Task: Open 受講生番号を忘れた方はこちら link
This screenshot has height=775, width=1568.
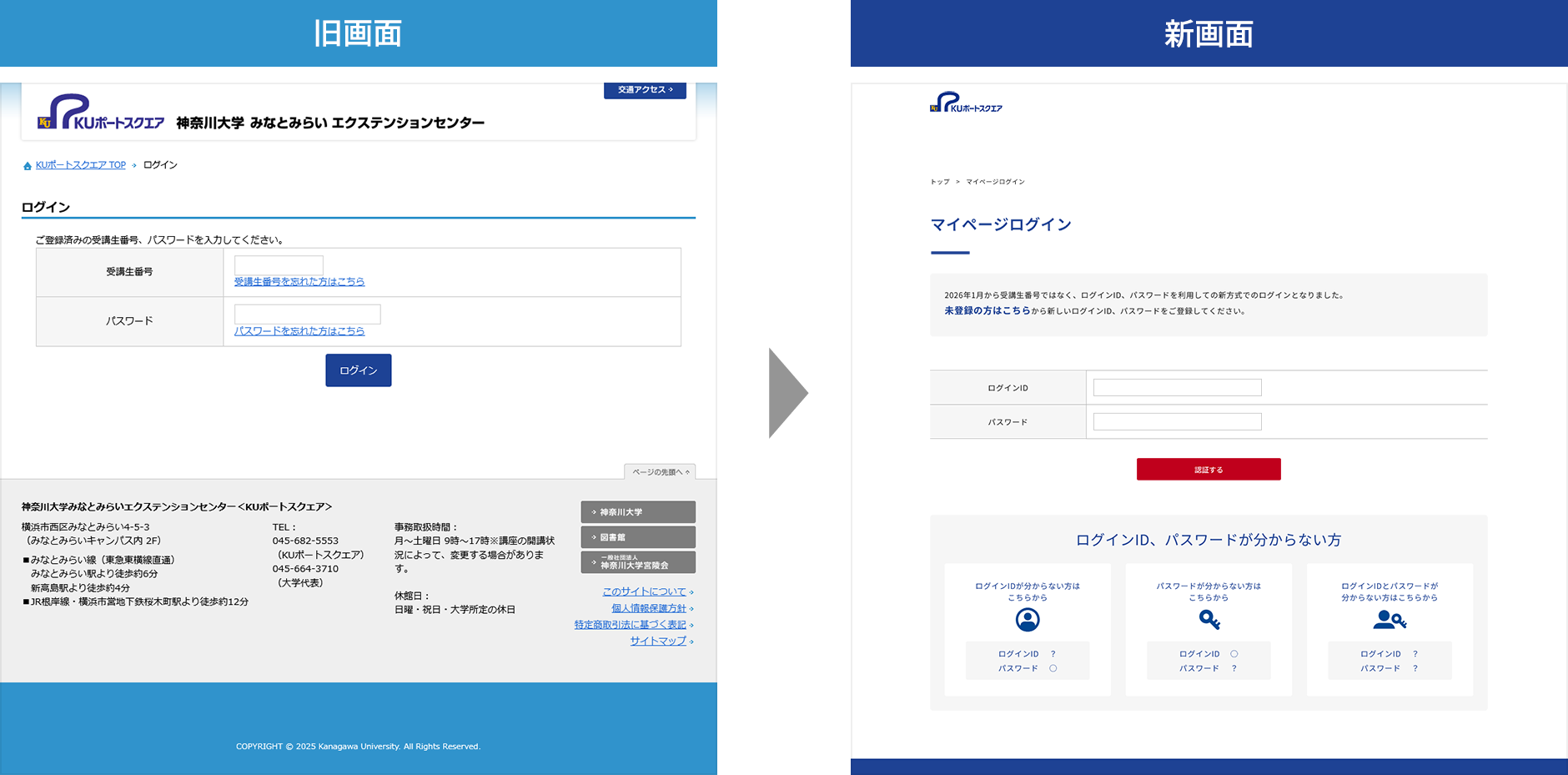Action: [x=299, y=282]
